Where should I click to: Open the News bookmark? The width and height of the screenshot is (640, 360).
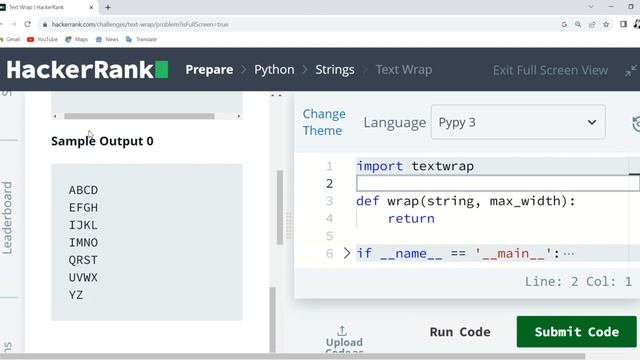(x=107, y=40)
